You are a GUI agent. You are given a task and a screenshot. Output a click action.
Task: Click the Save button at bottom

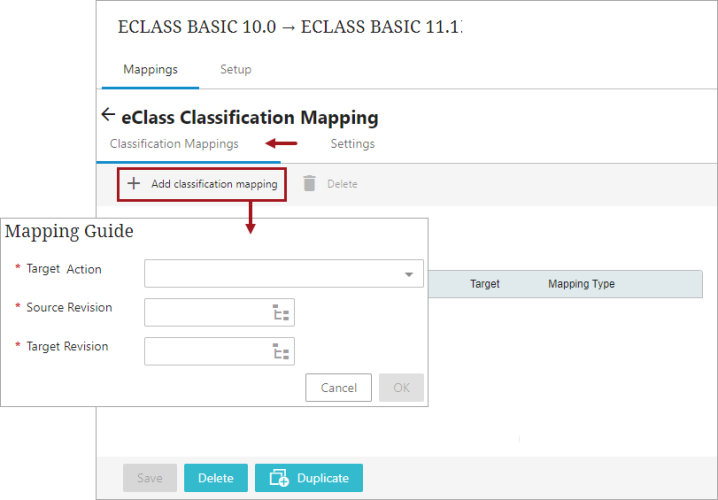tap(150, 478)
